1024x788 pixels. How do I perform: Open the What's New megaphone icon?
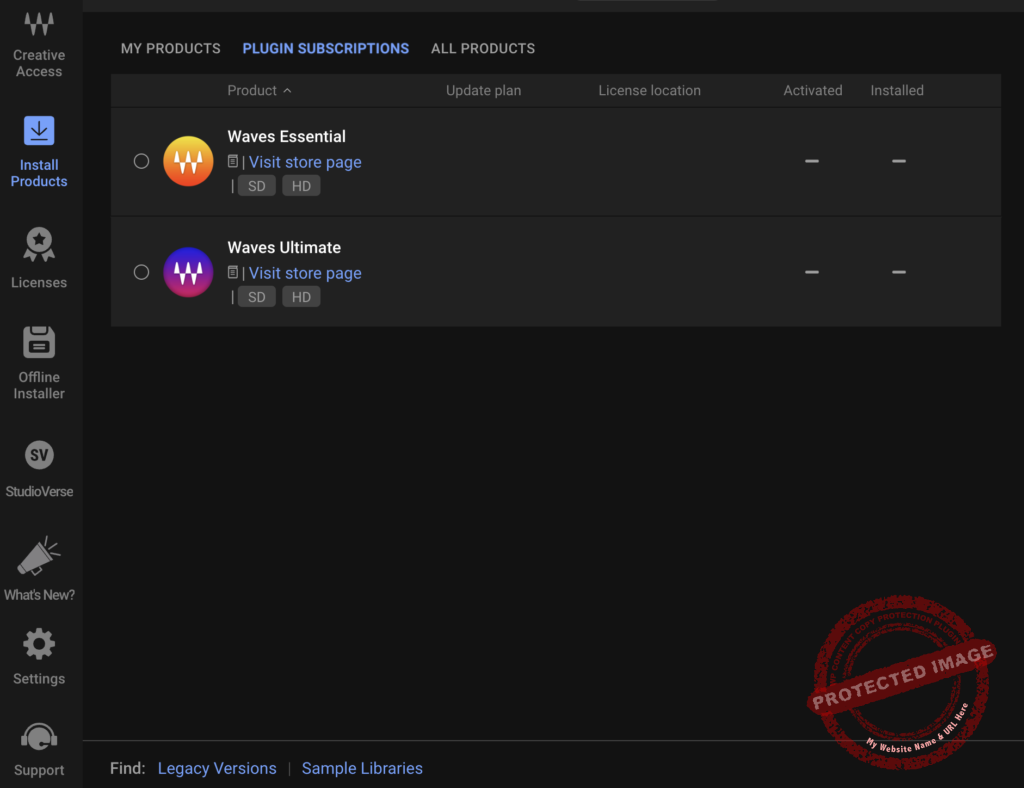(39, 556)
